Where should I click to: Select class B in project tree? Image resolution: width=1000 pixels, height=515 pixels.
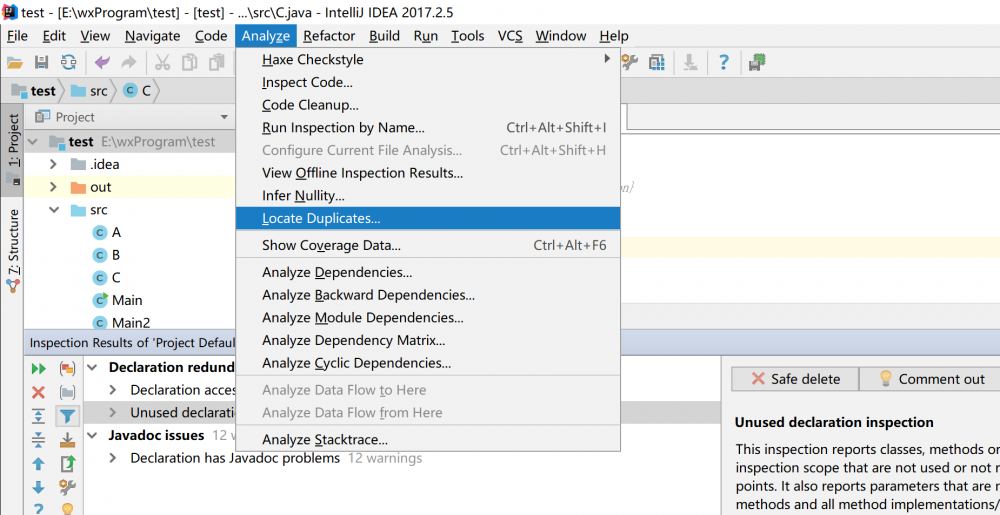107,255
